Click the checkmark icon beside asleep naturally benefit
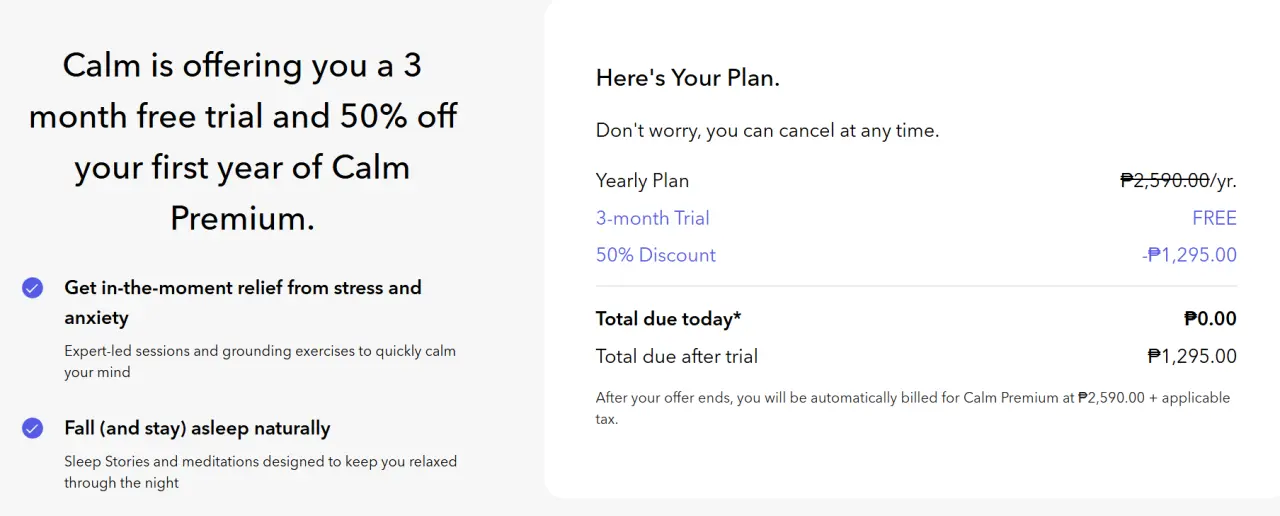Screen dimensions: 1280x516 [x=33, y=428]
